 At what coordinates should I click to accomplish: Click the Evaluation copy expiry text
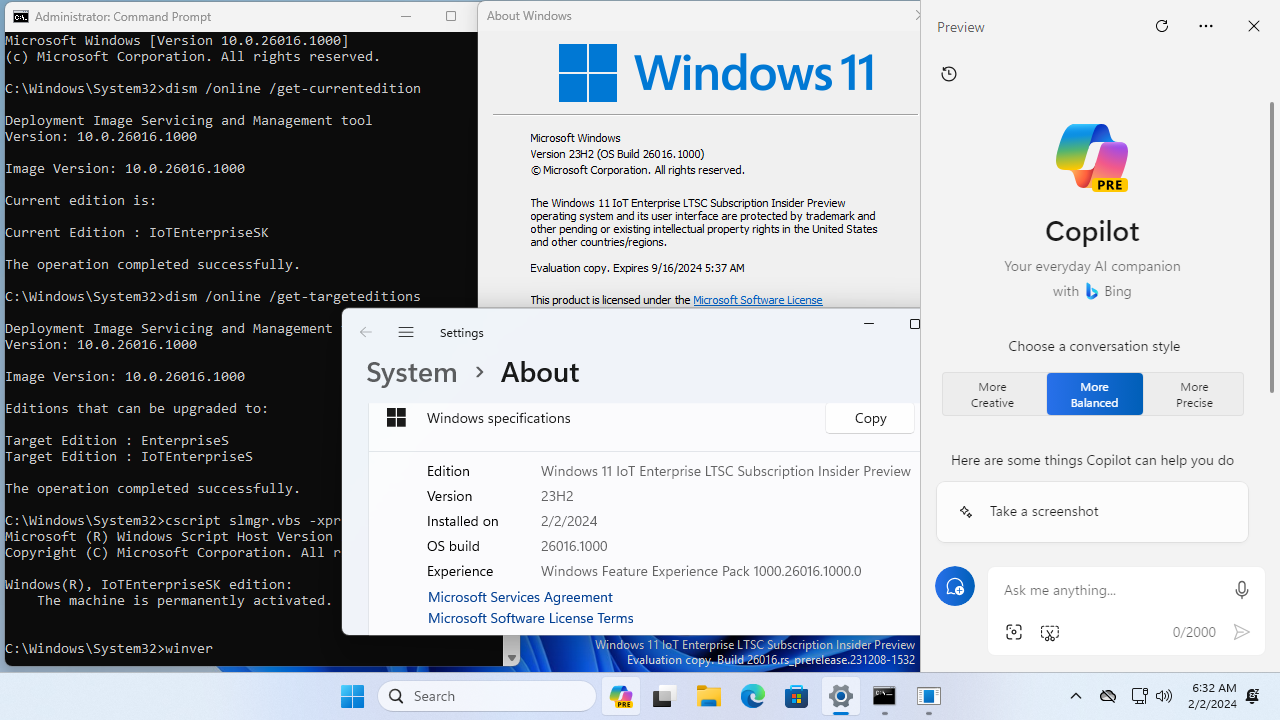[x=637, y=268]
